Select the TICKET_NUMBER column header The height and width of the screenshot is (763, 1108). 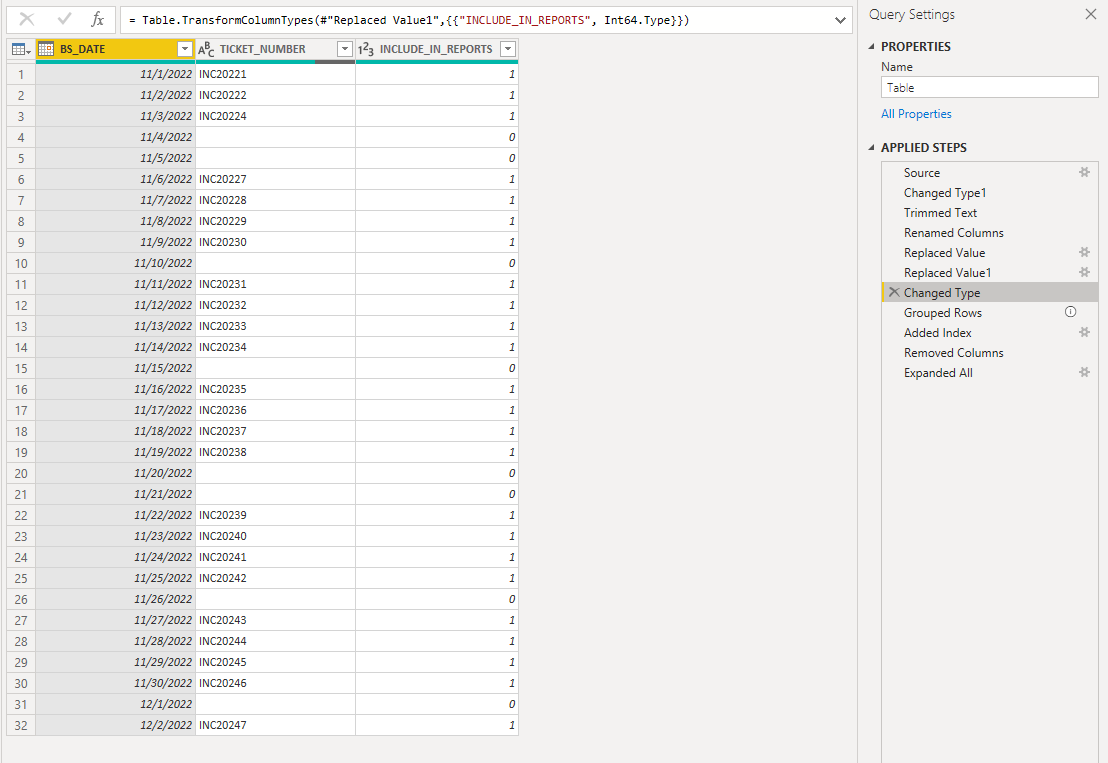coord(262,49)
